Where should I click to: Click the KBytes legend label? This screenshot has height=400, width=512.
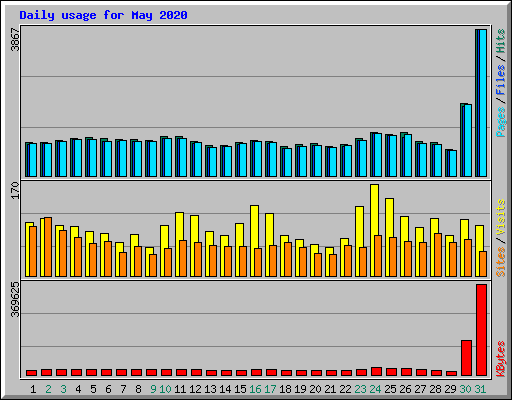point(501,359)
